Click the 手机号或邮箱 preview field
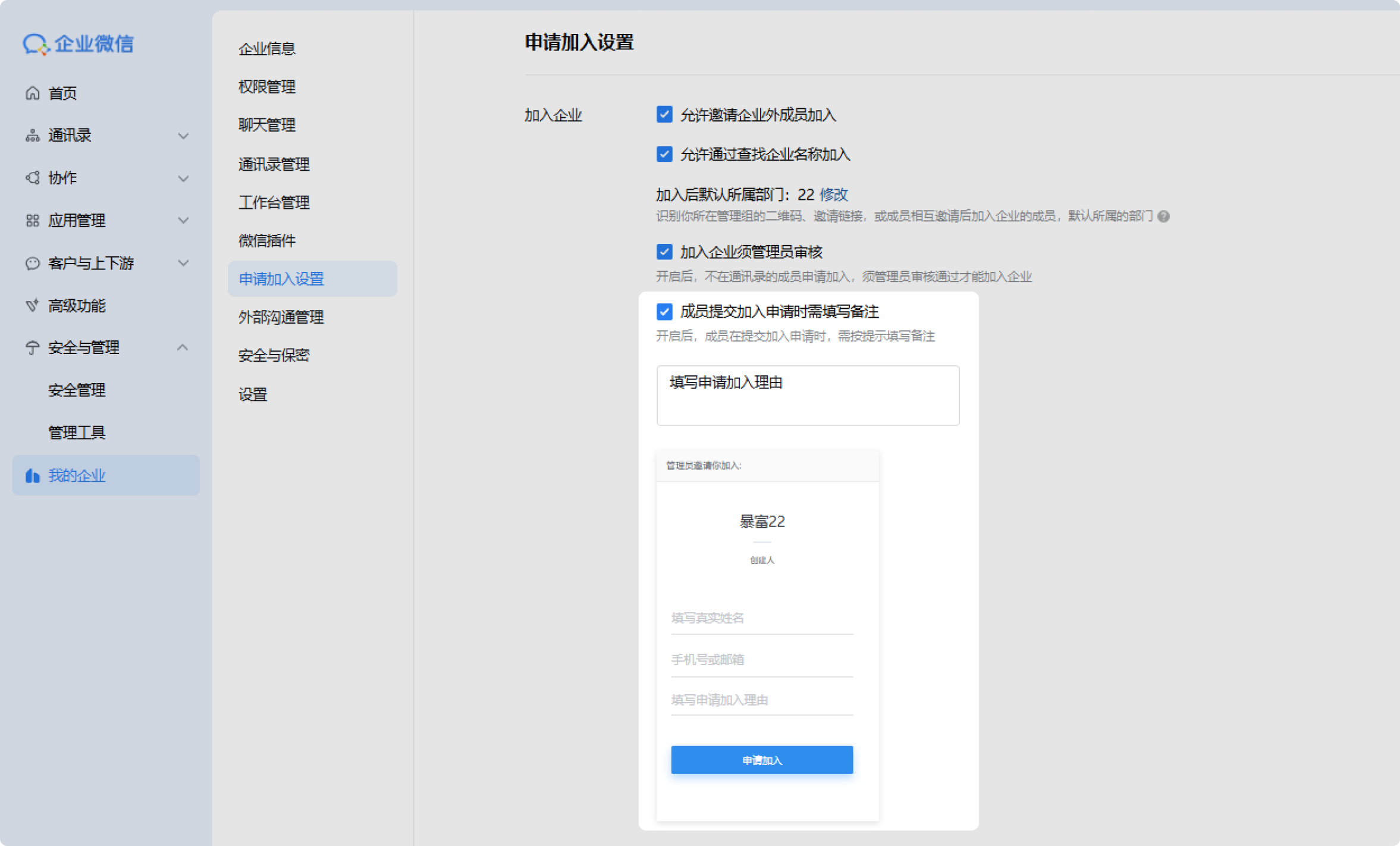Image resolution: width=1400 pixels, height=846 pixels. (762, 660)
